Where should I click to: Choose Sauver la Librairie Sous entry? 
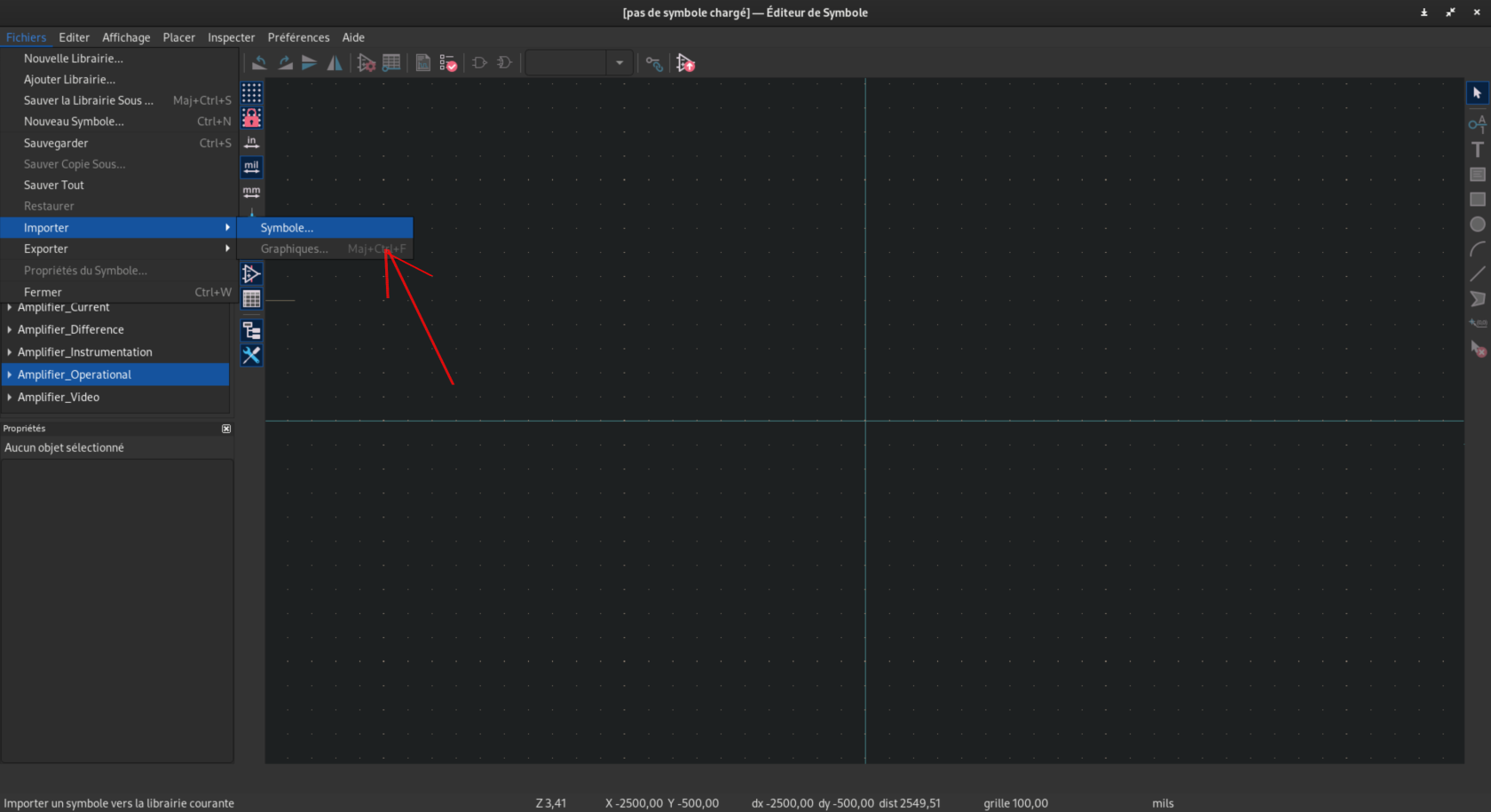119,100
